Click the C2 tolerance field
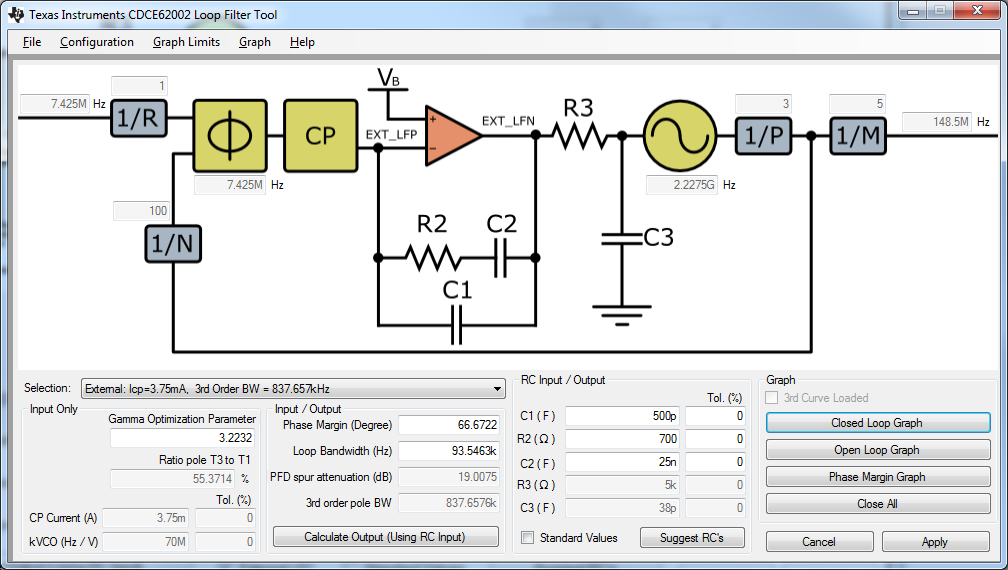The height and width of the screenshot is (570, 1008). pos(715,462)
